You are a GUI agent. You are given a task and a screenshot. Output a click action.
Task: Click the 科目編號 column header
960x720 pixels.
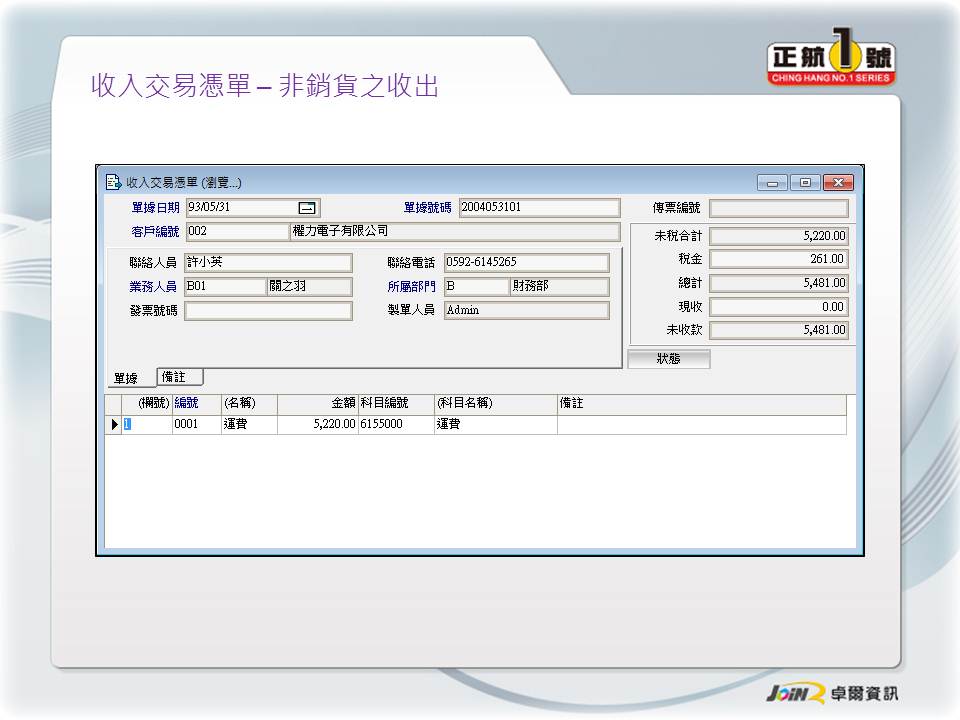click(384, 404)
